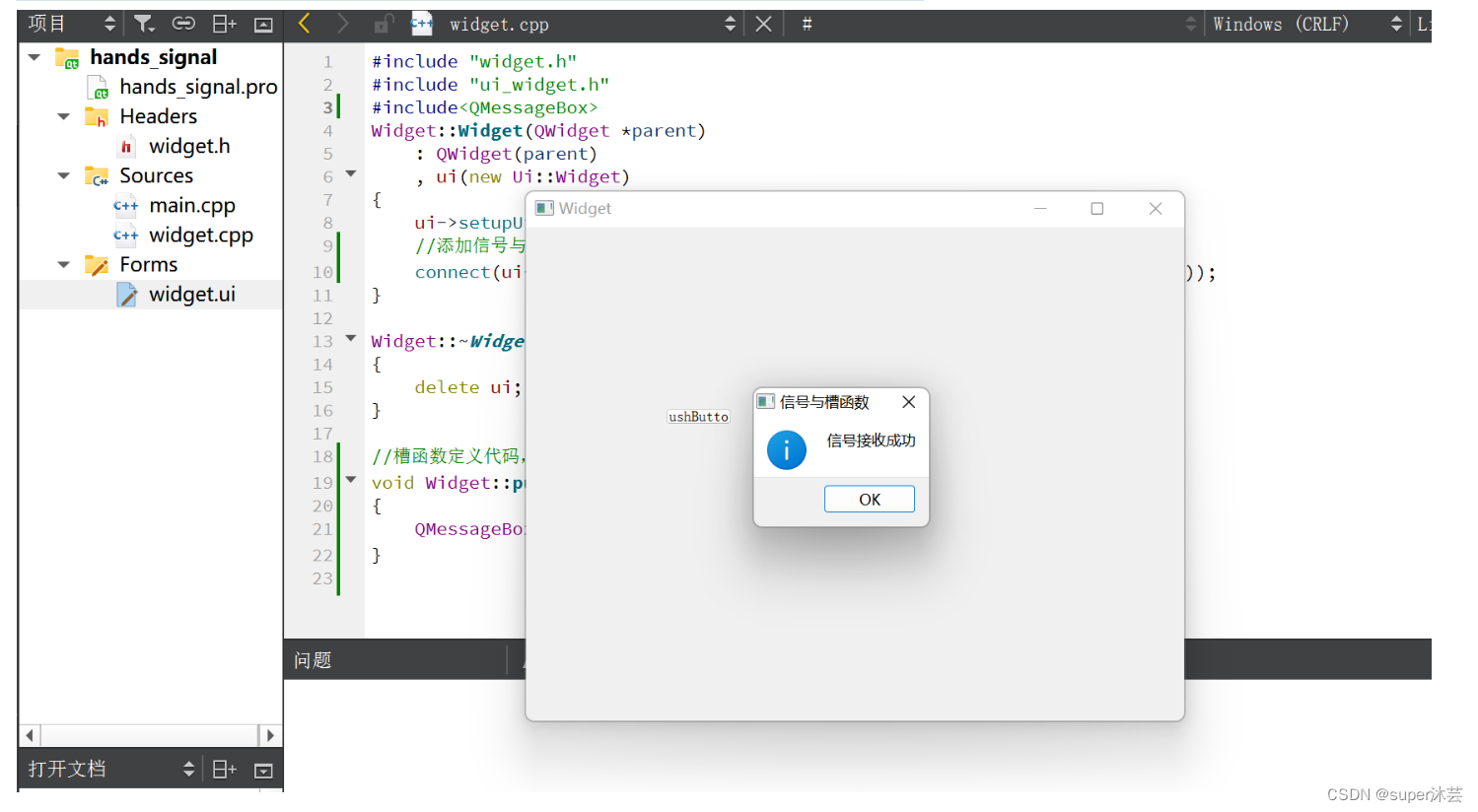Viewport: 1478px width, 812px height.
Task: Collapse the hands_signal project node
Action: click(35, 57)
